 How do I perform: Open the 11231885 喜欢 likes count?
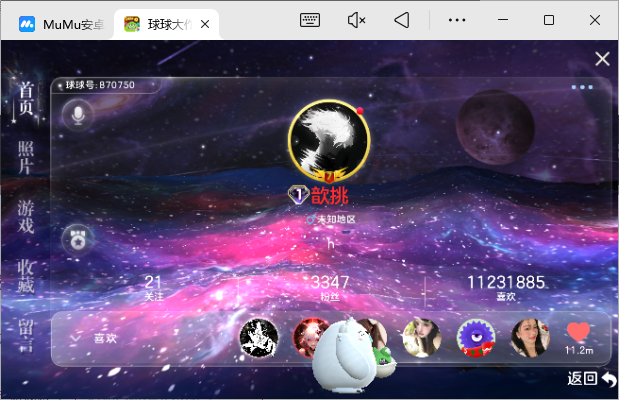tap(506, 288)
